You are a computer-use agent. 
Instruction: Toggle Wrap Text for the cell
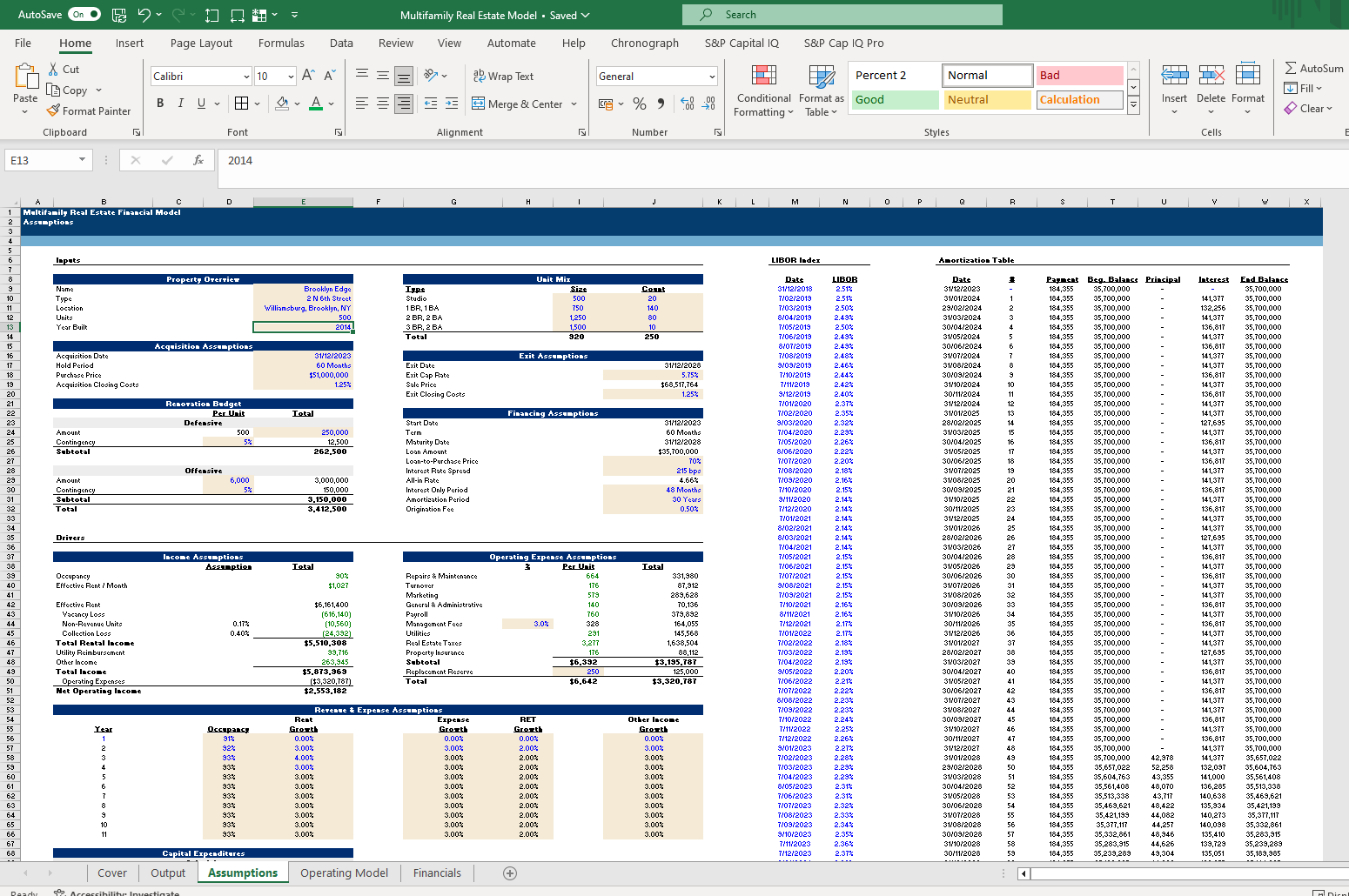pos(503,77)
